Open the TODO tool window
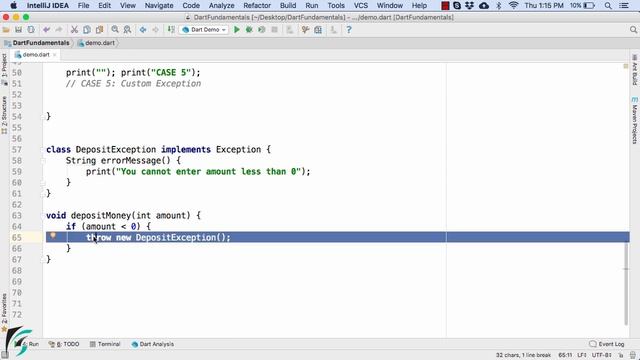The image size is (640, 360). (x=64, y=344)
